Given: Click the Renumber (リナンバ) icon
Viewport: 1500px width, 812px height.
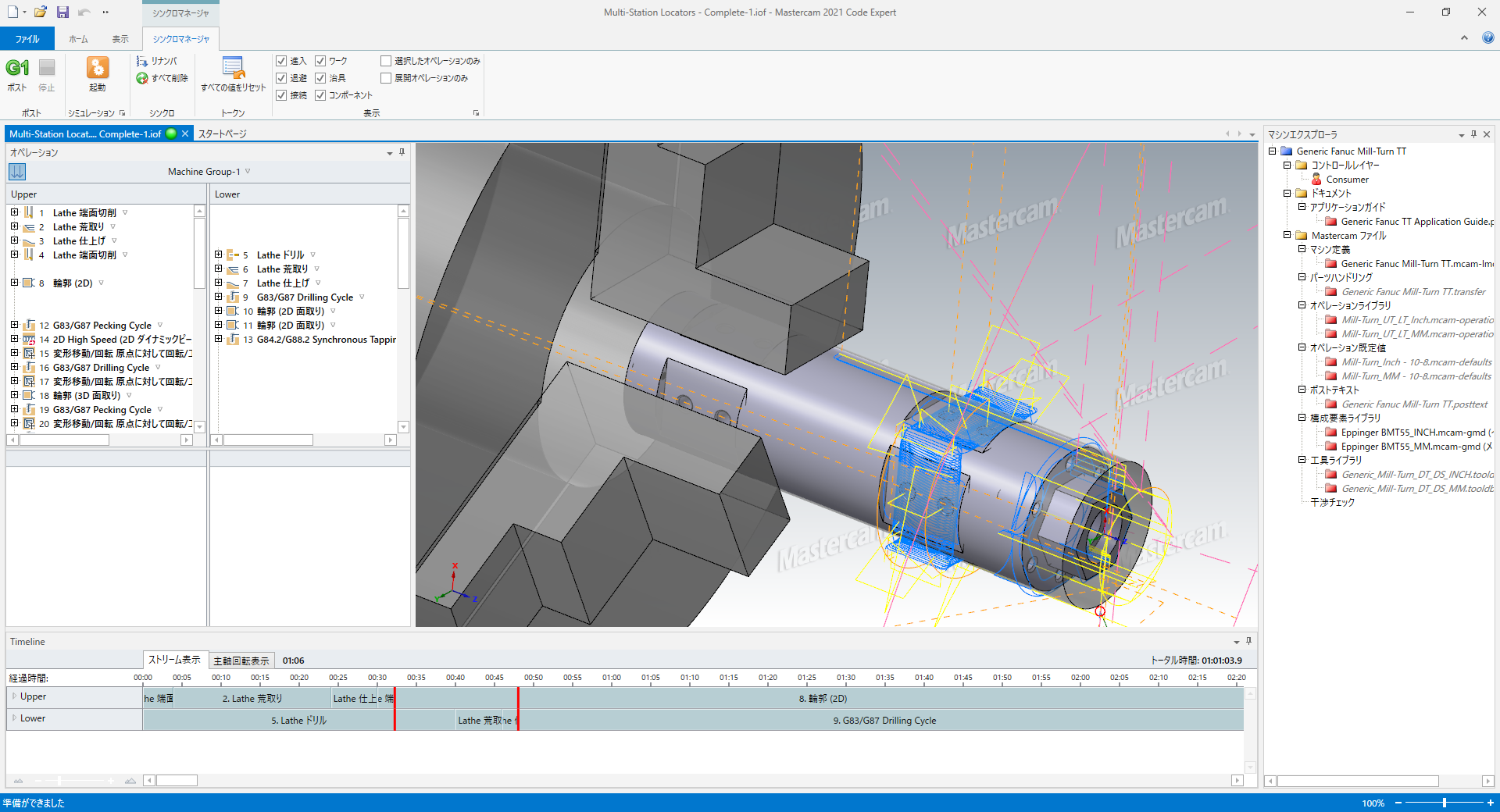Looking at the screenshot, I should [x=142, y=61].
